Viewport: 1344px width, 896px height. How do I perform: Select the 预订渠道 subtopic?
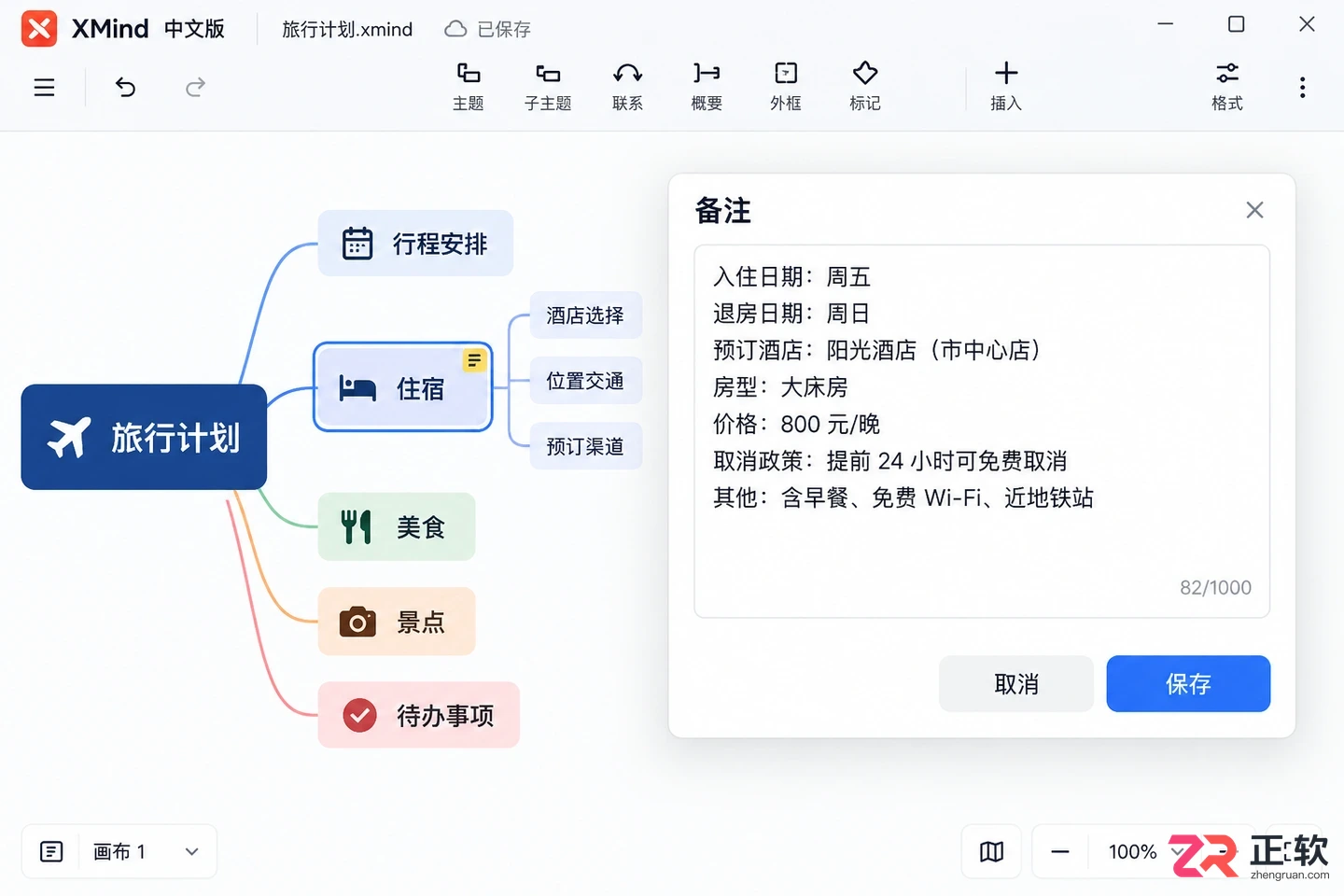click(585, 446)
